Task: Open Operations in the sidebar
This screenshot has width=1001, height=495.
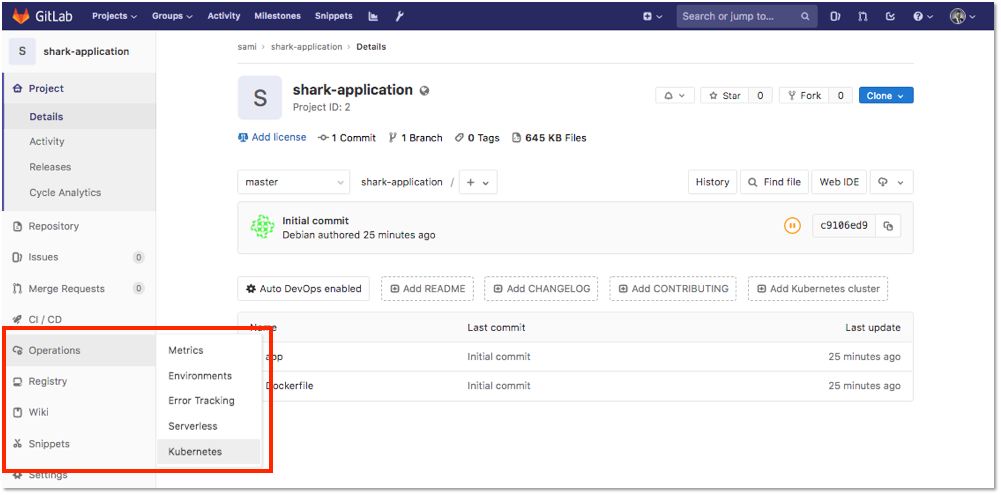Action: tap(79, 350)
